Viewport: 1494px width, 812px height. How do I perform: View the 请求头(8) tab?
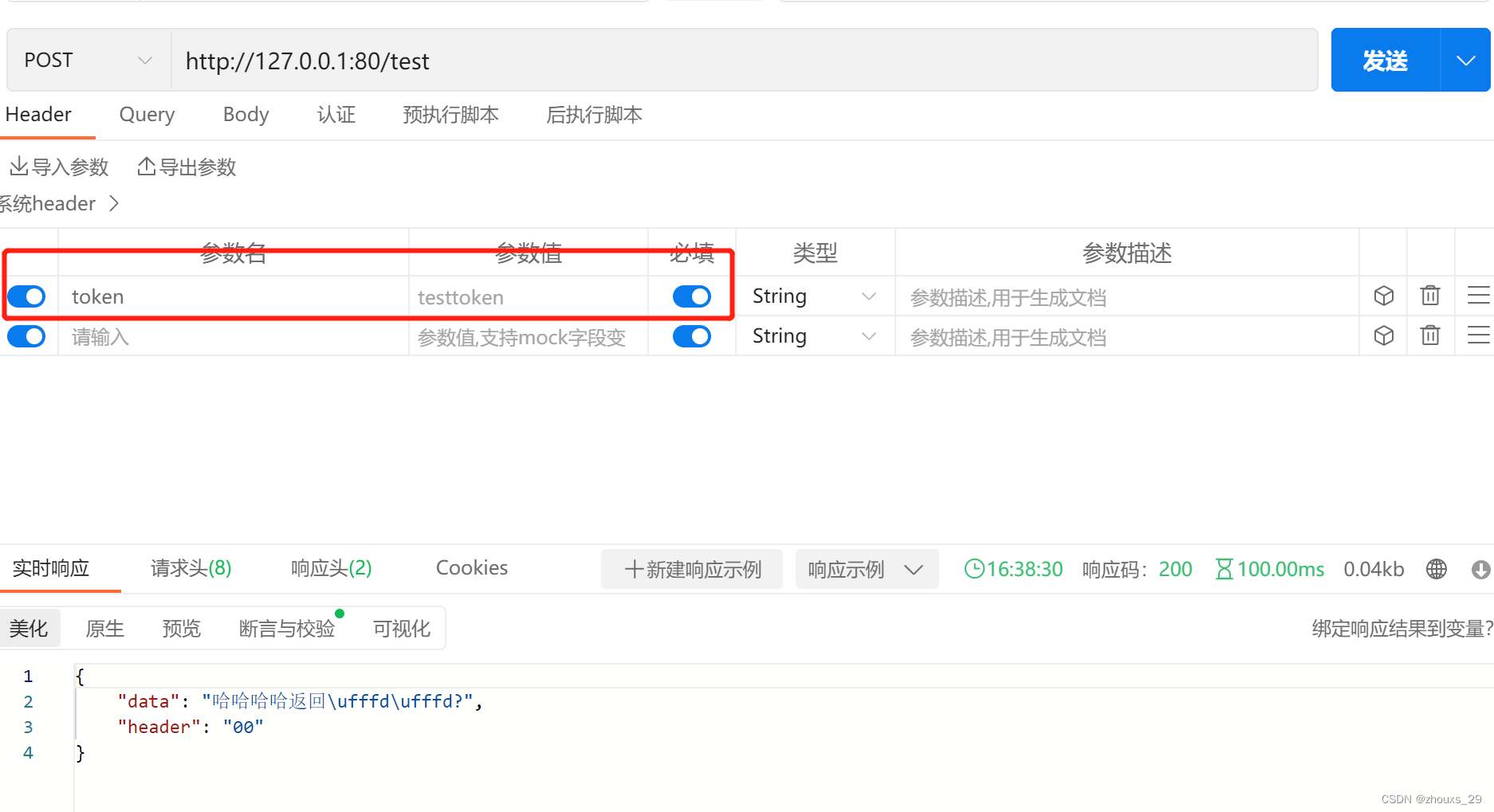tap(191, 568)
